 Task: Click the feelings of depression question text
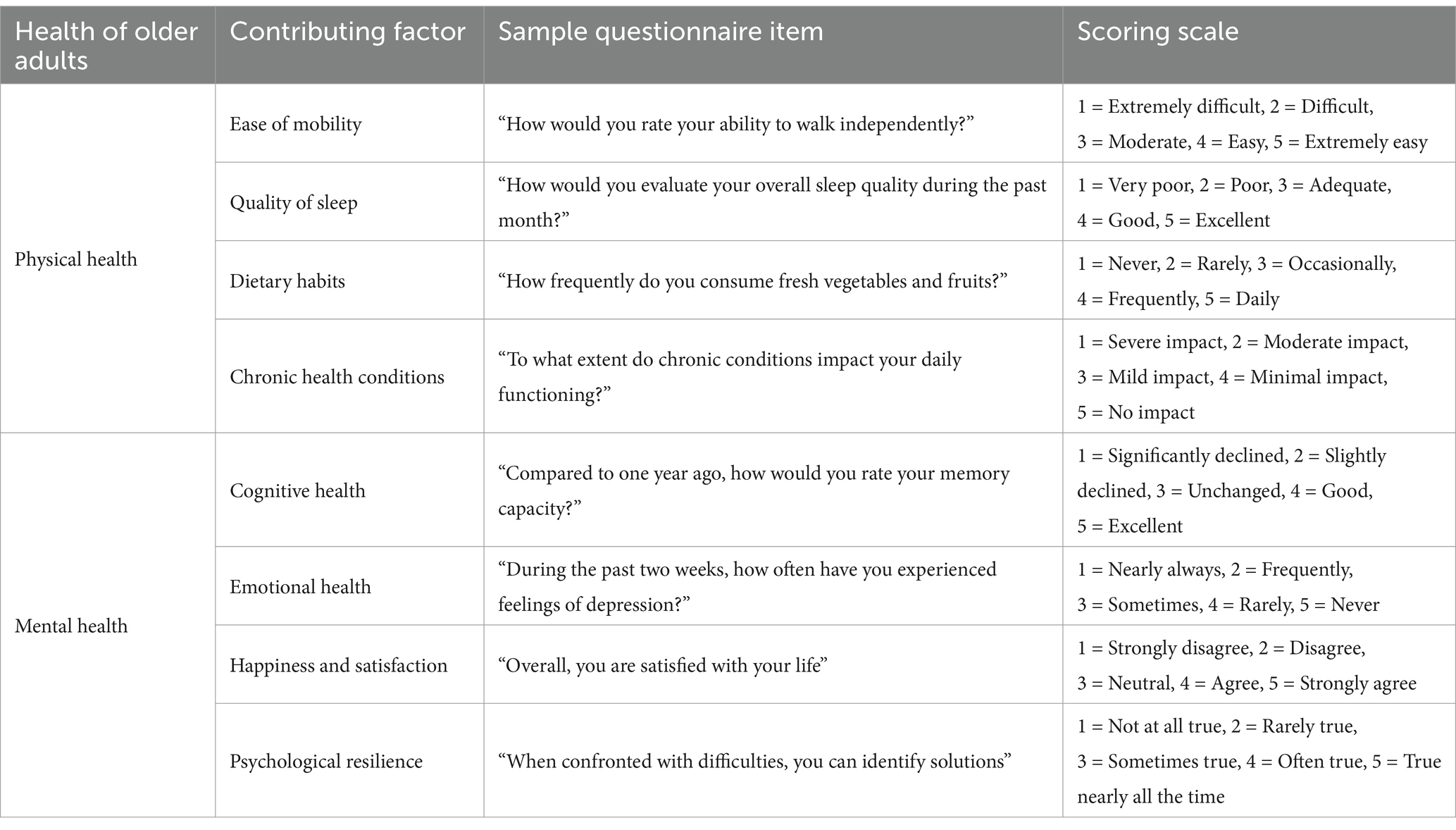point(747,586)
